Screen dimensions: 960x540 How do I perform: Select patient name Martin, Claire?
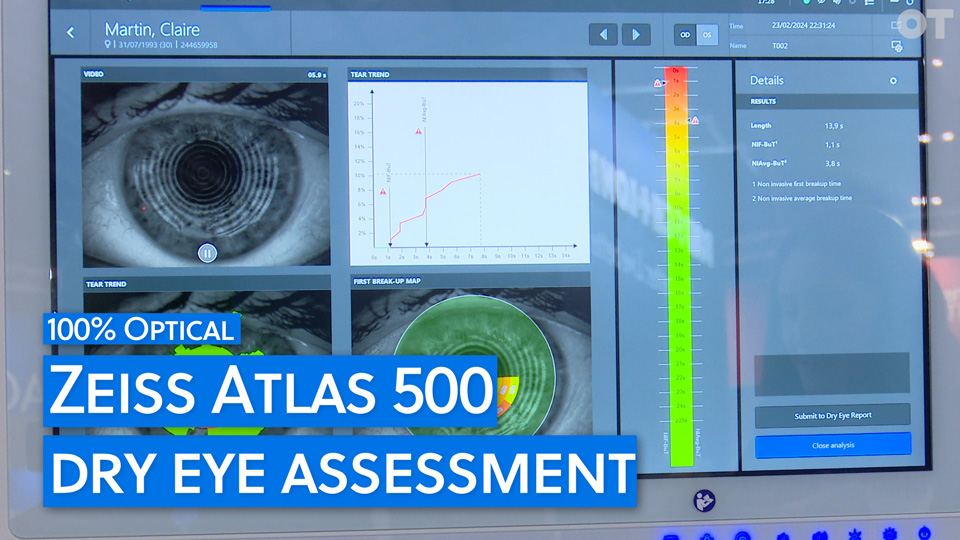click(x=152, y=29)
